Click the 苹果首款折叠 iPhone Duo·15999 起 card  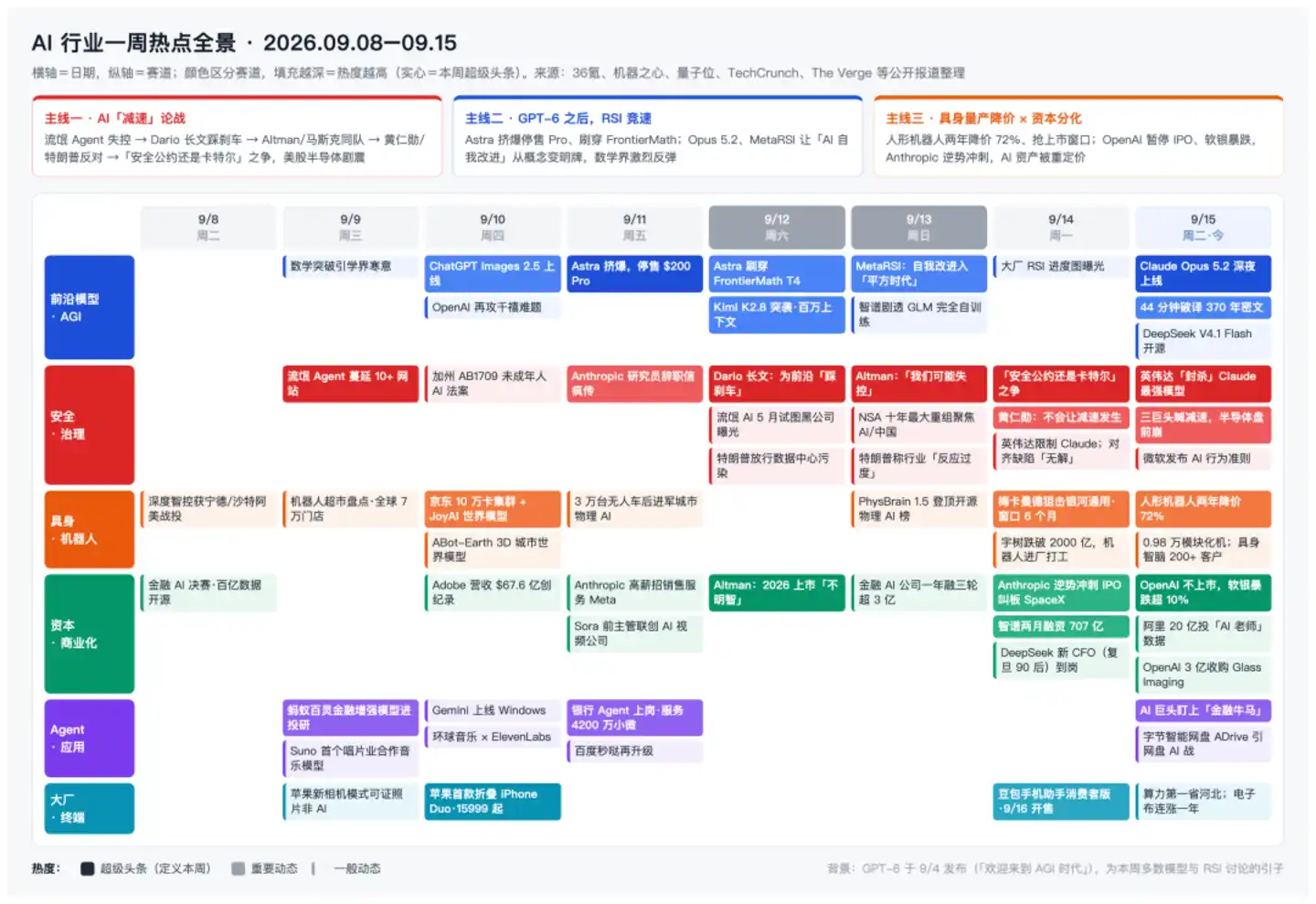tap(493, 802)
